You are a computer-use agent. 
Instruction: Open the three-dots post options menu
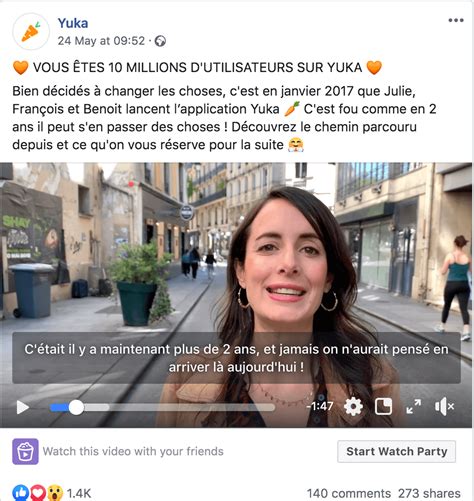click(456, 20)
